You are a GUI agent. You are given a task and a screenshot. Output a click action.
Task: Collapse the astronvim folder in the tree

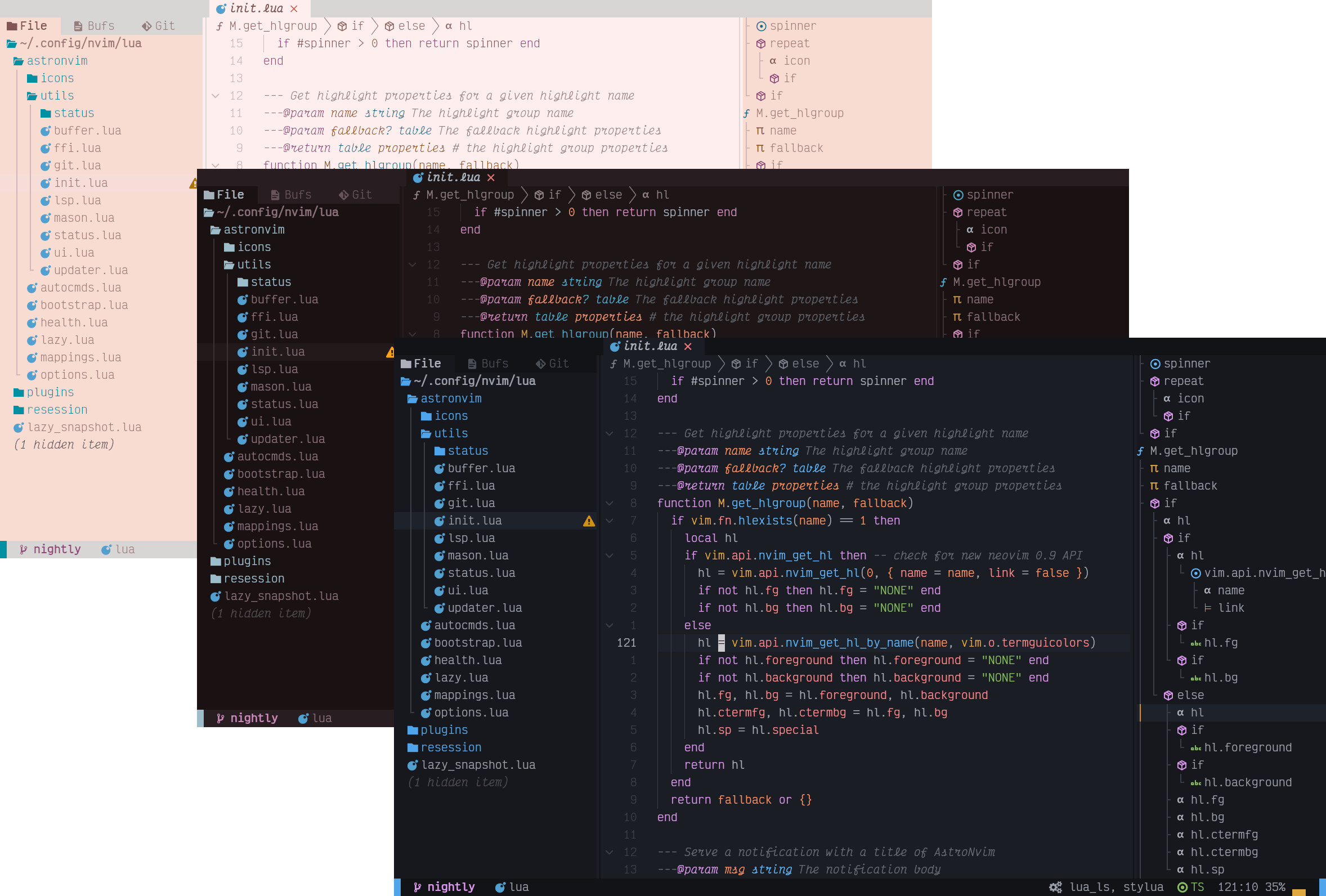(x=450, y=398)
